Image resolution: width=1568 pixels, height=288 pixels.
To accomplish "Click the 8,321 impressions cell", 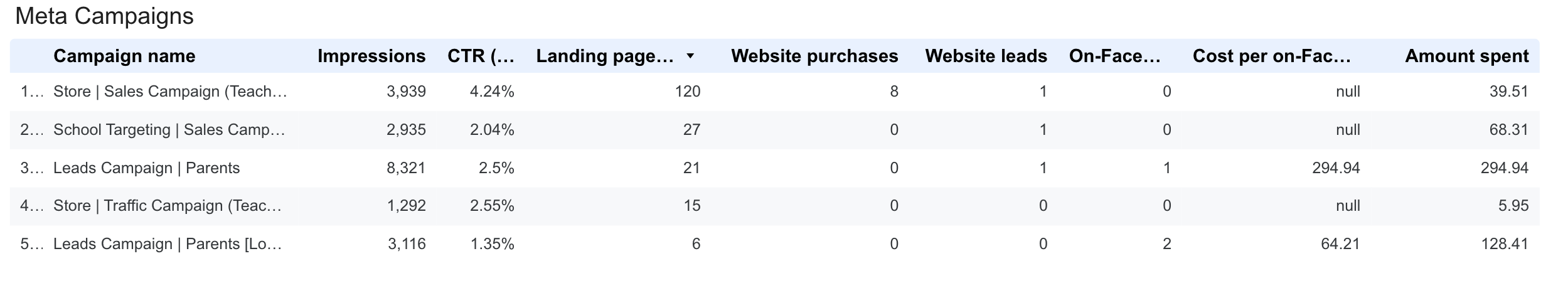I will tap(406, 168).
